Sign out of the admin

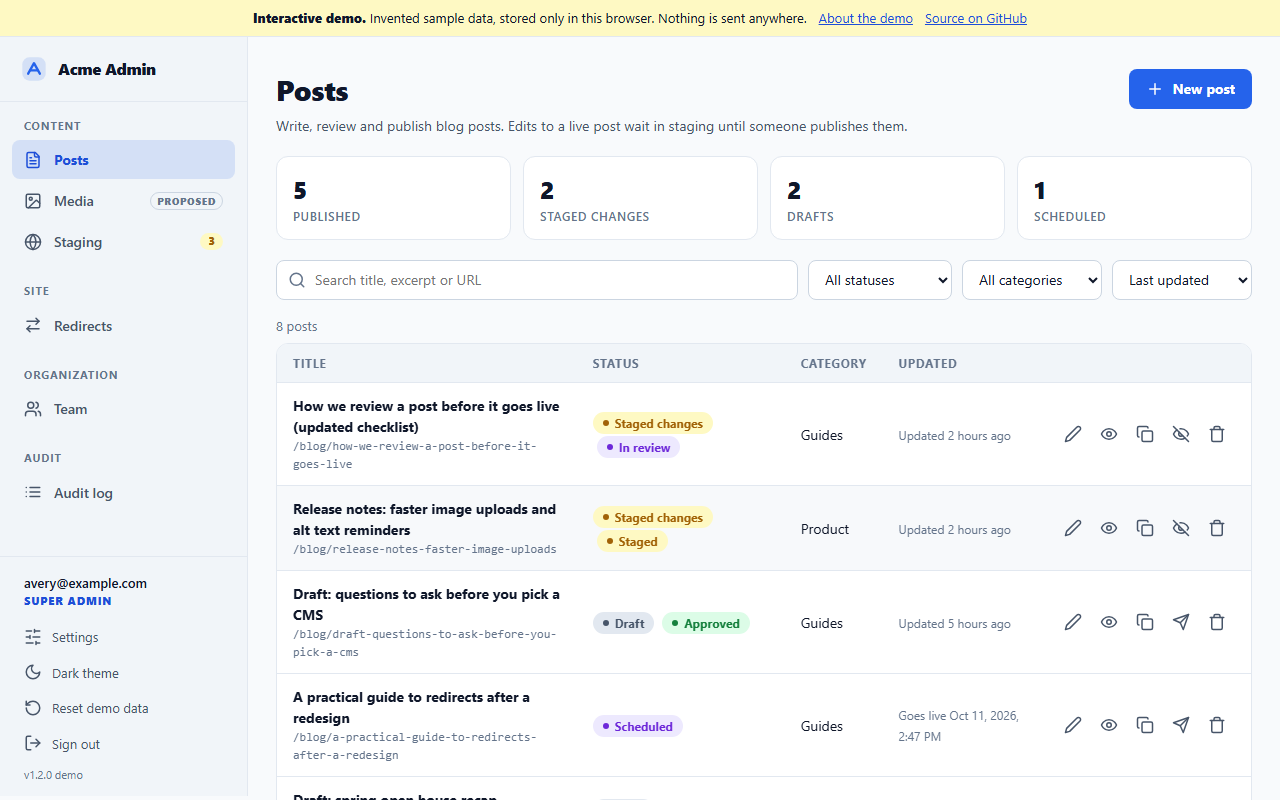[x=124, y=744]
